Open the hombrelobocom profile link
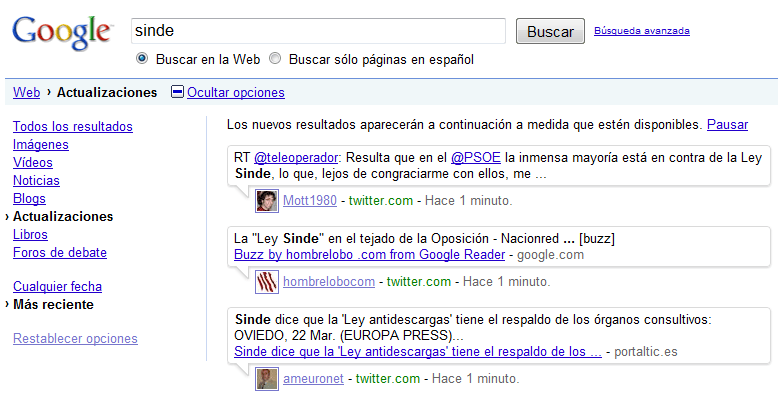 (x=329, y=282)
